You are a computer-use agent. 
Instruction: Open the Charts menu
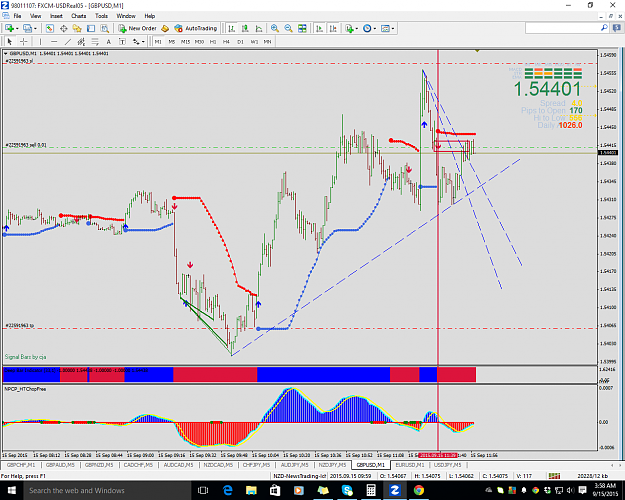[x=79, y=16]
